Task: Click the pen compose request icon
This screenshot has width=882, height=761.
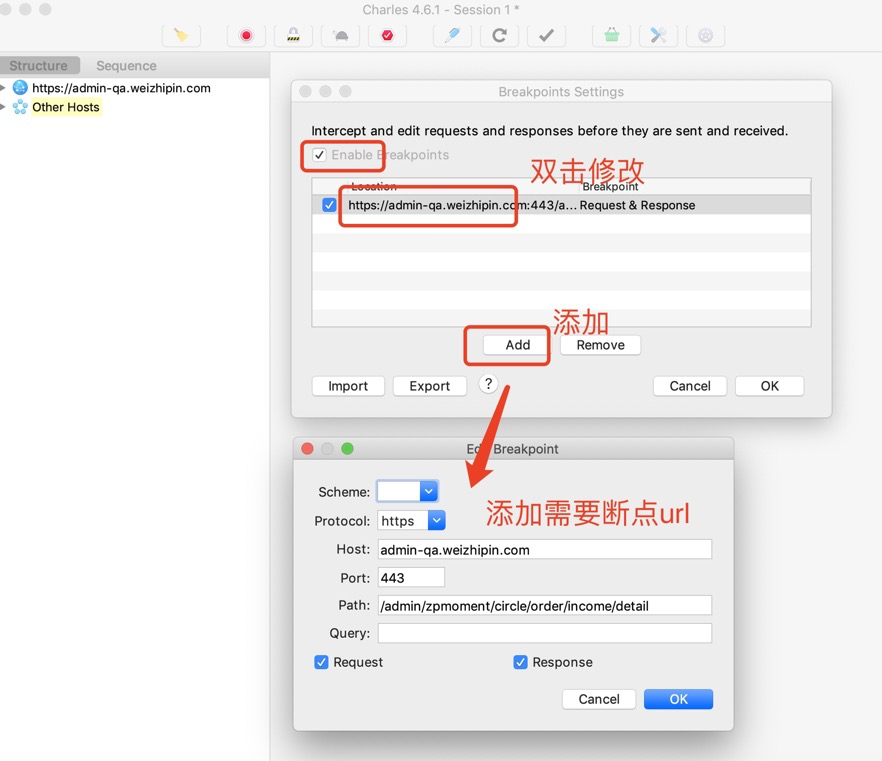Action: 452,35
